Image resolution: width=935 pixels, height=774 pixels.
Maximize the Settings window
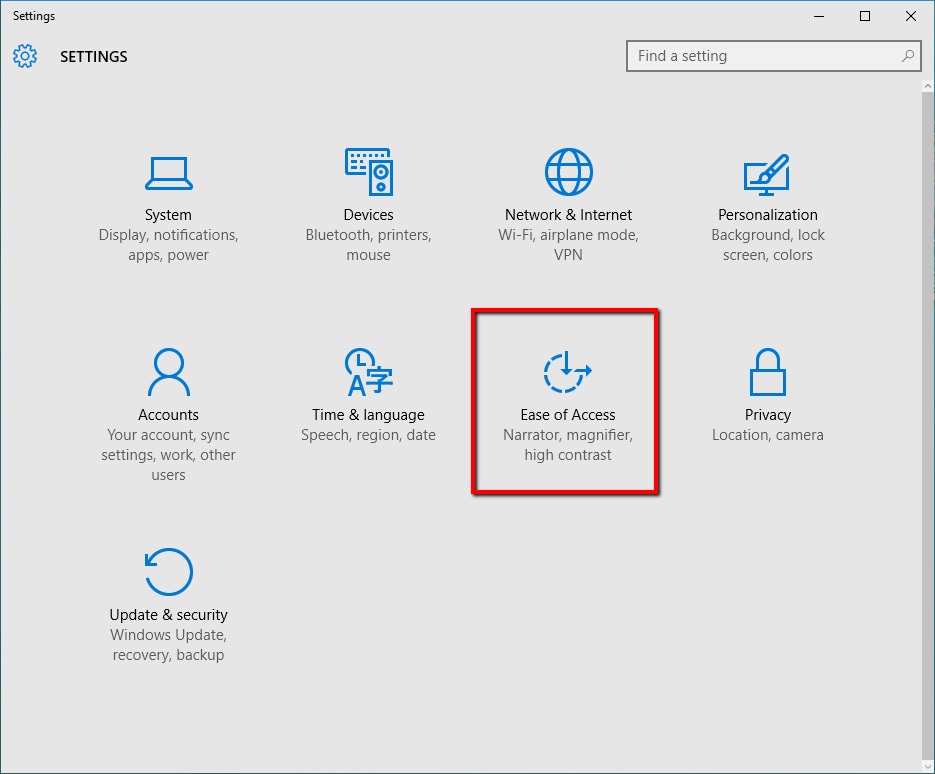pos(865,16)
